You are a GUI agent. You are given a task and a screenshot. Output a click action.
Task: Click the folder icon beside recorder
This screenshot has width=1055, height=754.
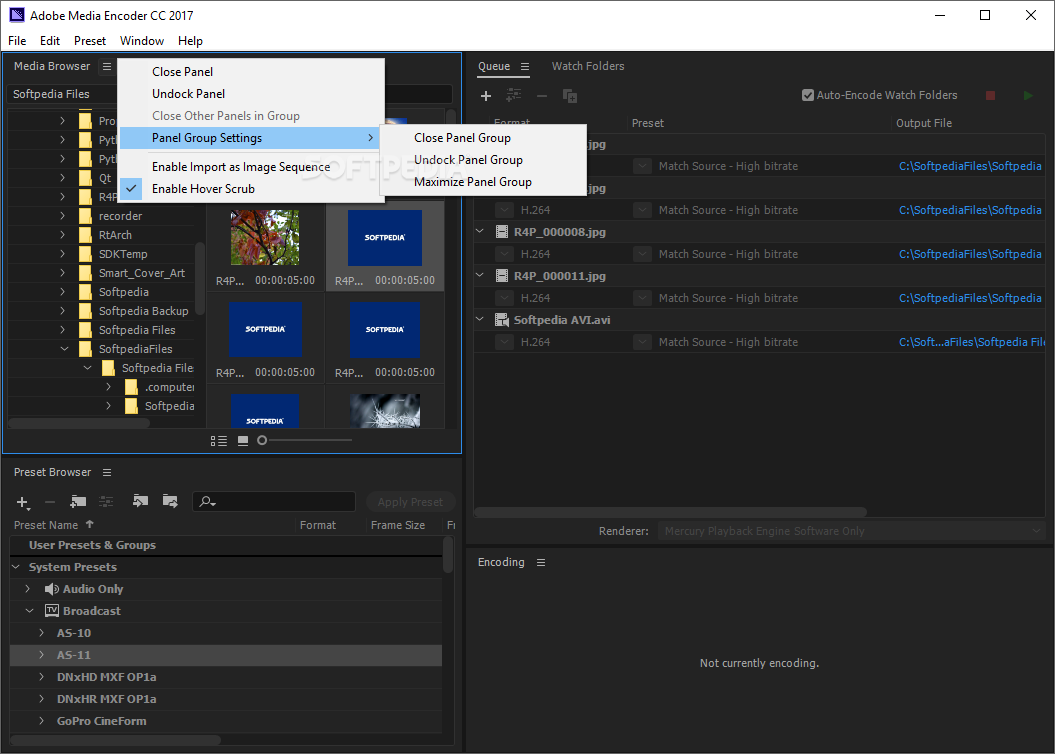pyautogui.click(x=85, y=216)
